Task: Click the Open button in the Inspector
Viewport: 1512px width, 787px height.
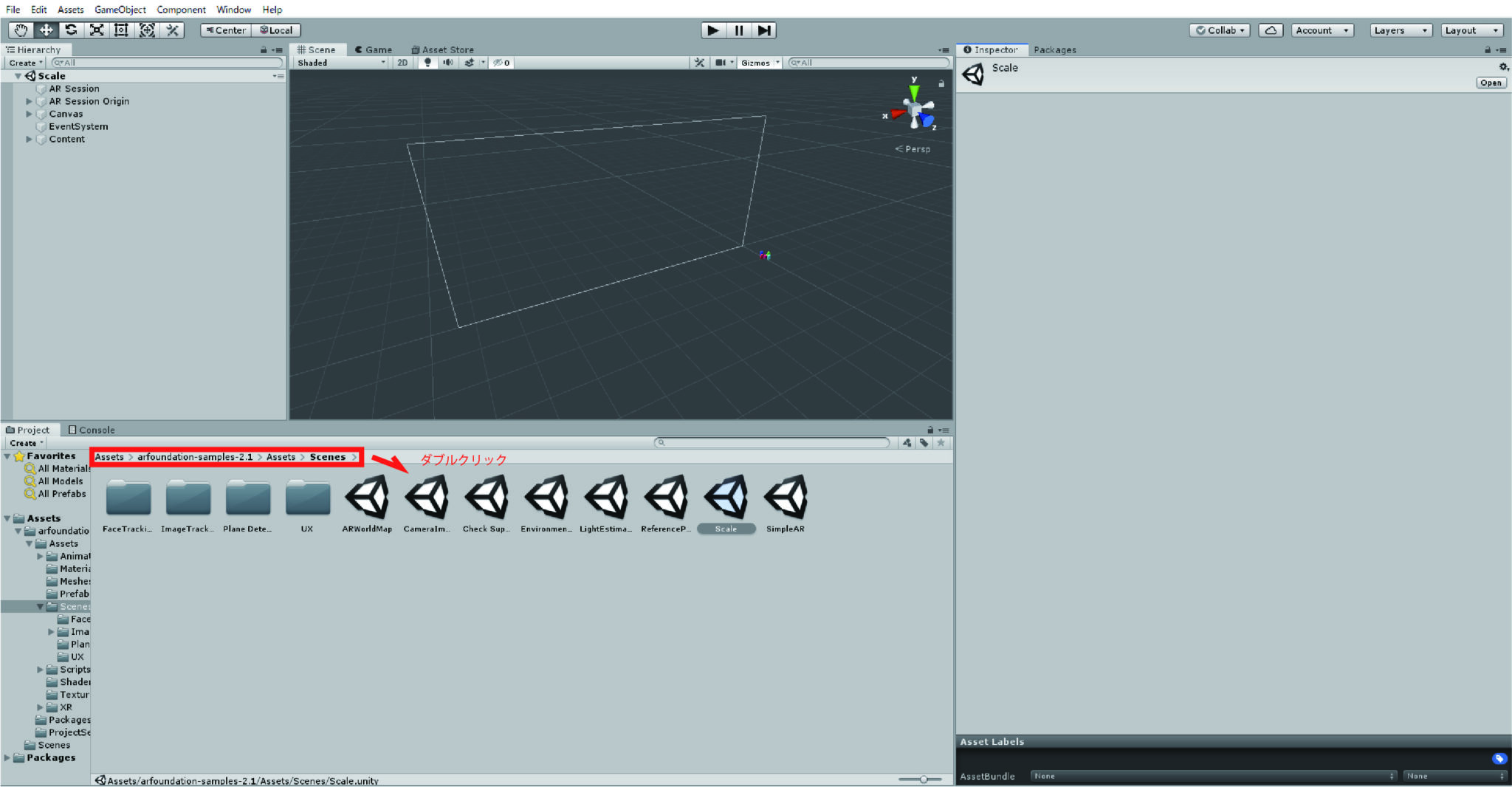Action: tap(1491, 83)
